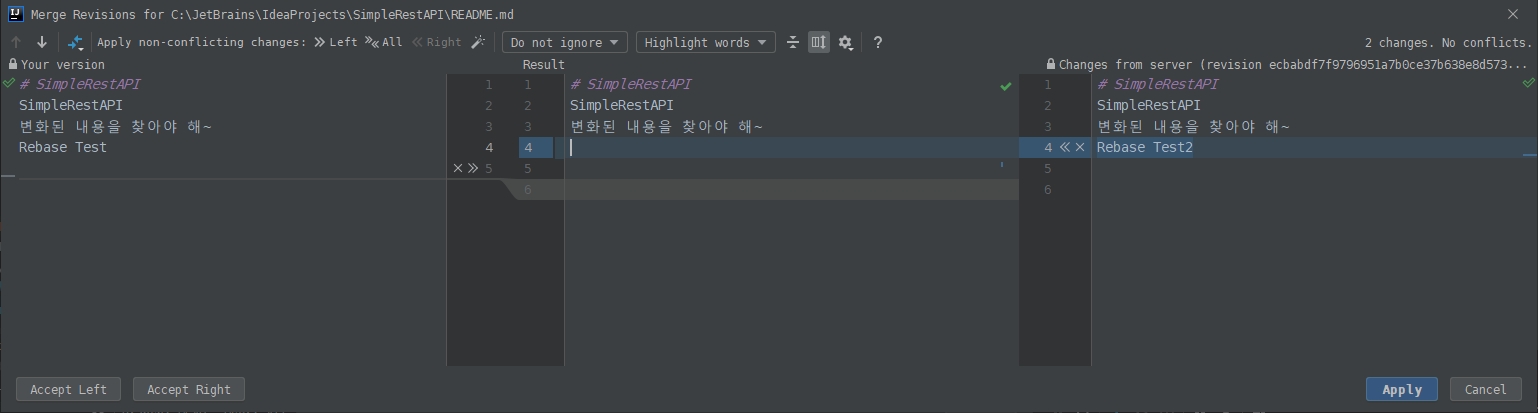The height and width of the screenshot is (413, 1538).
Task: Click 'Result' pane title
Action: point(543,64)
